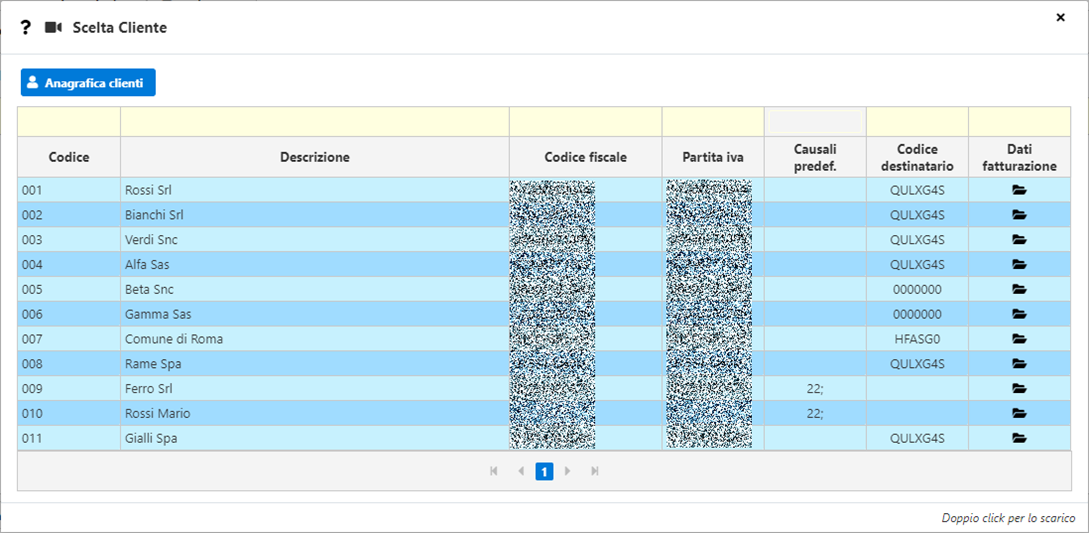Select the row named Beta Snc
Image resolution: width=1089 pixels, height=533 pixels.
pyautogui.click(x=544, y=289)
